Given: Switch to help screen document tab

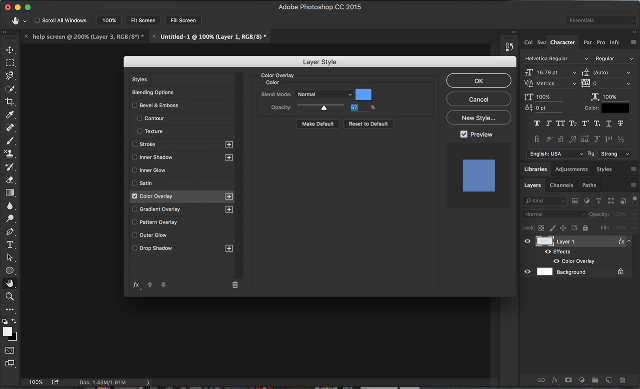Looking at the screenshot, I should coord(87,37).
